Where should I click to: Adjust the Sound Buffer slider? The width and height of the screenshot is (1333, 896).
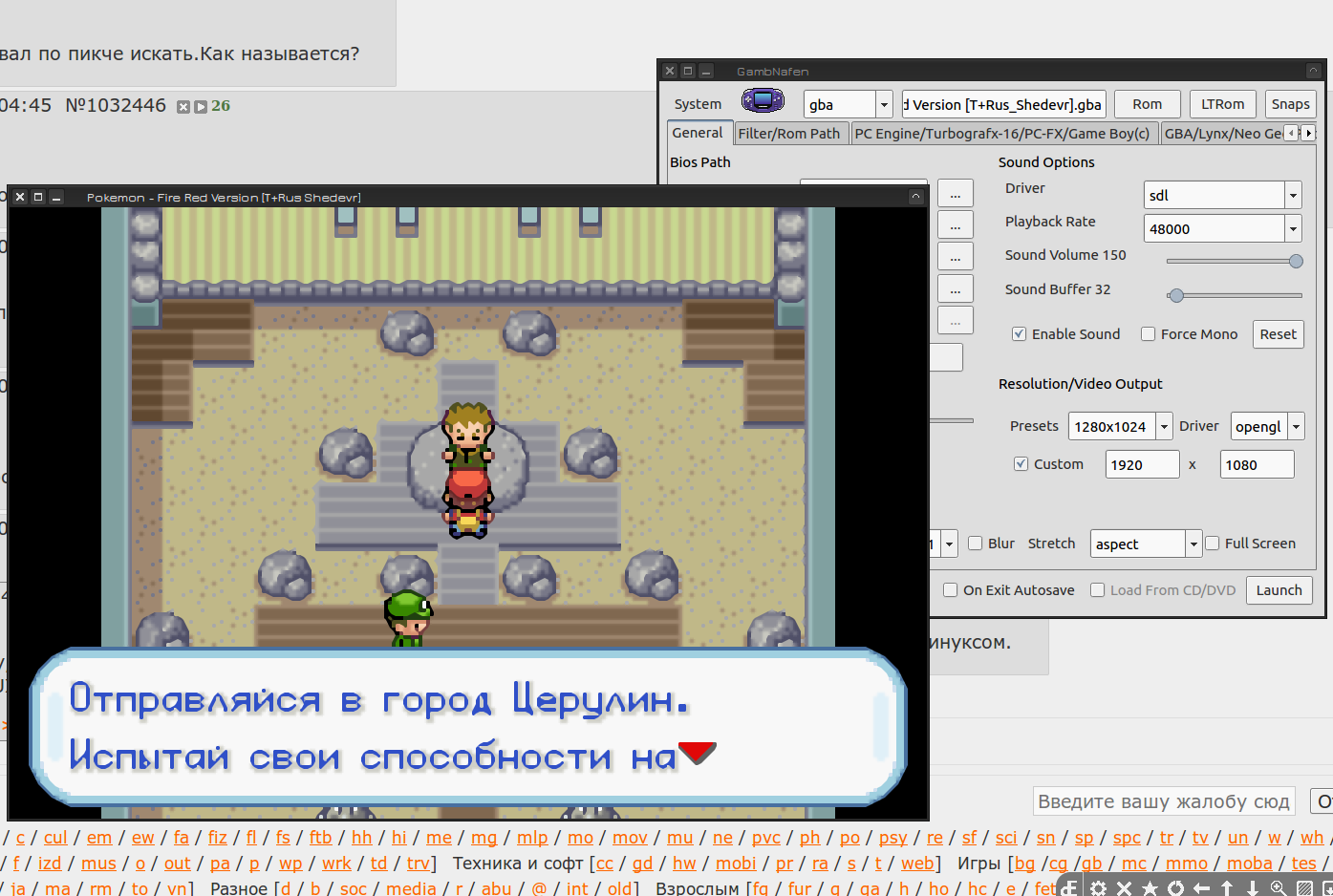tap(1234, 295)
